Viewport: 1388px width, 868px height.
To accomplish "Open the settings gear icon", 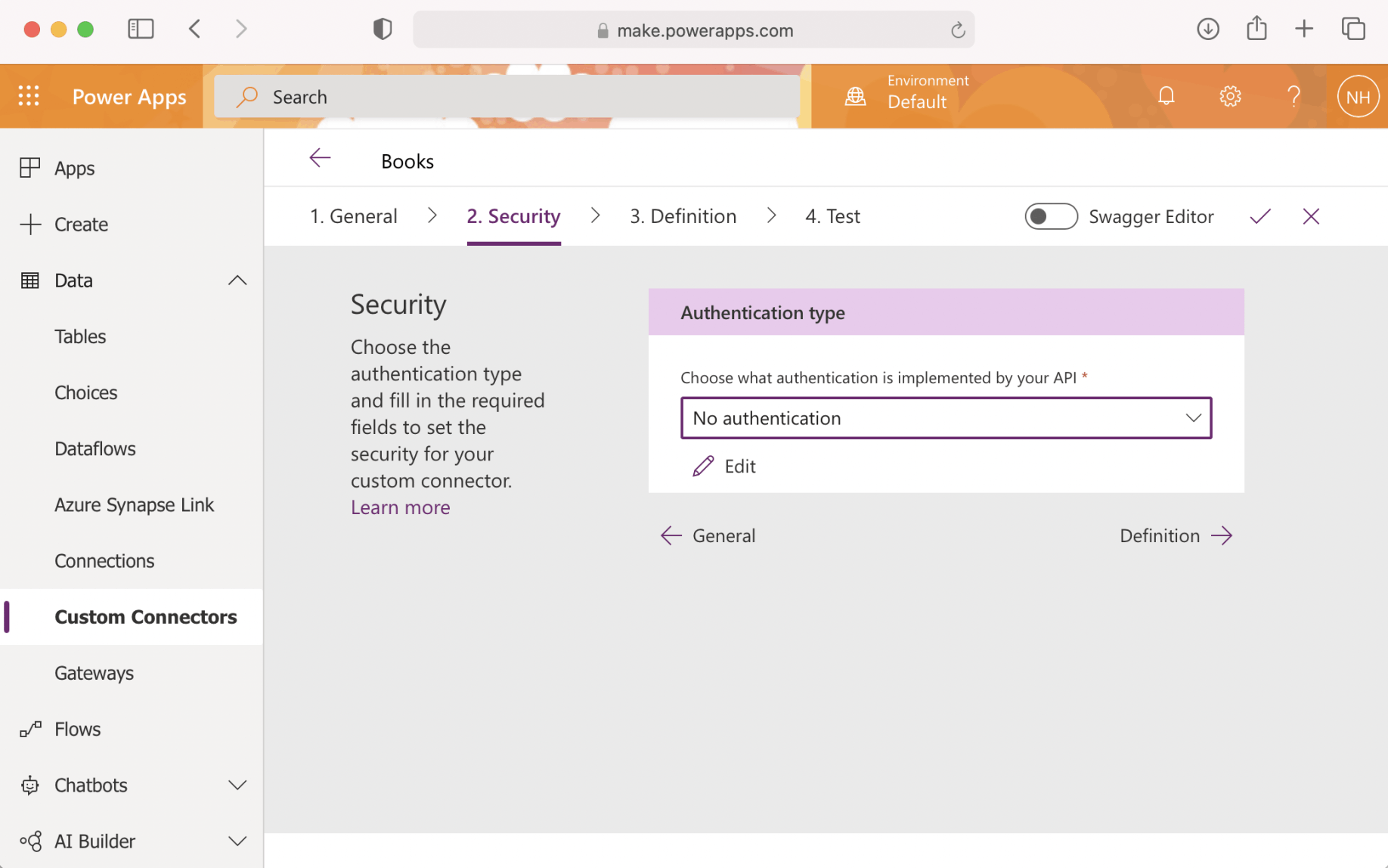I will [x=1230, y=96].
